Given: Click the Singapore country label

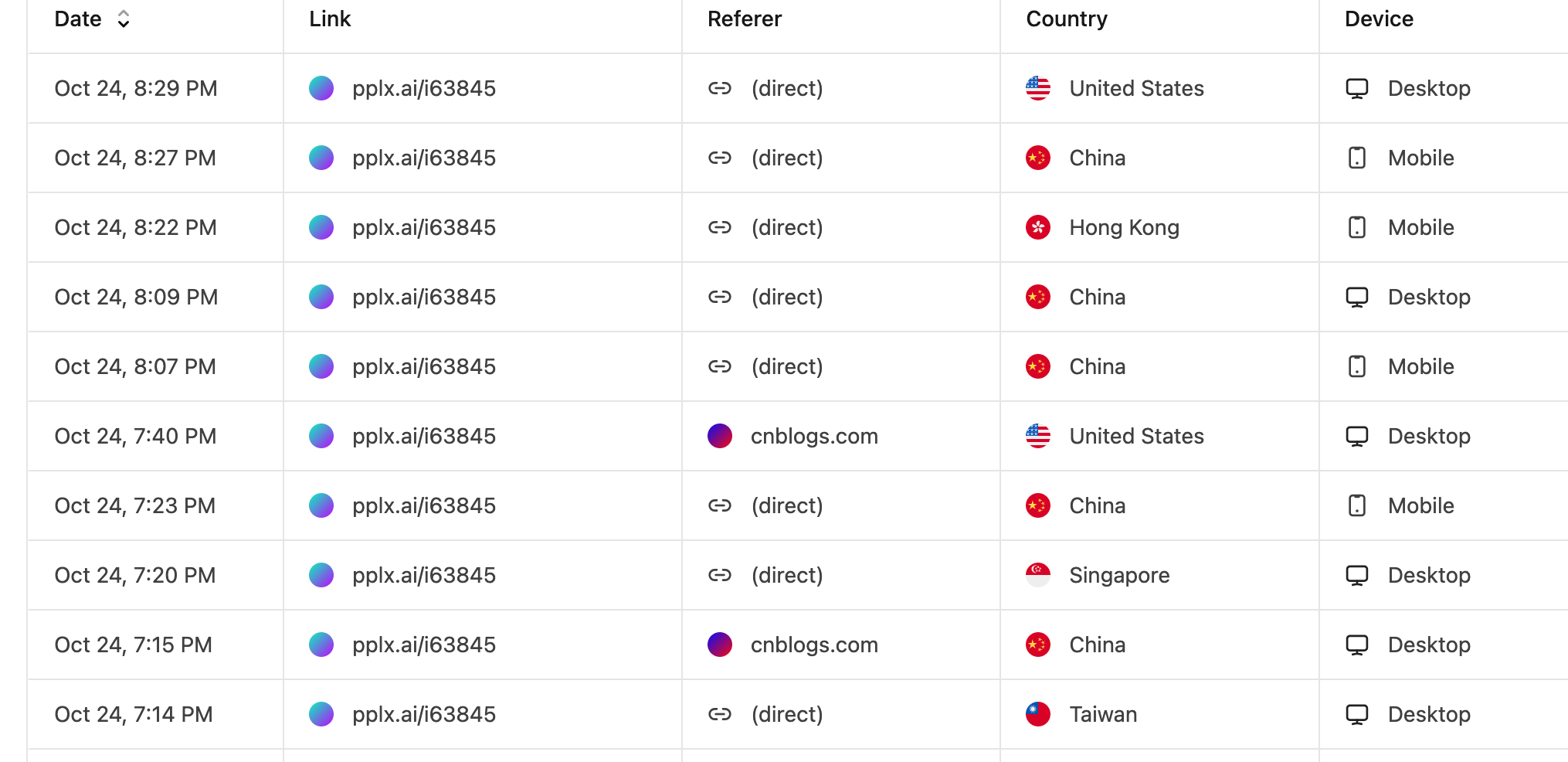Looking at the screenshot, I should pyautogui.click(x=1119, y=575).
